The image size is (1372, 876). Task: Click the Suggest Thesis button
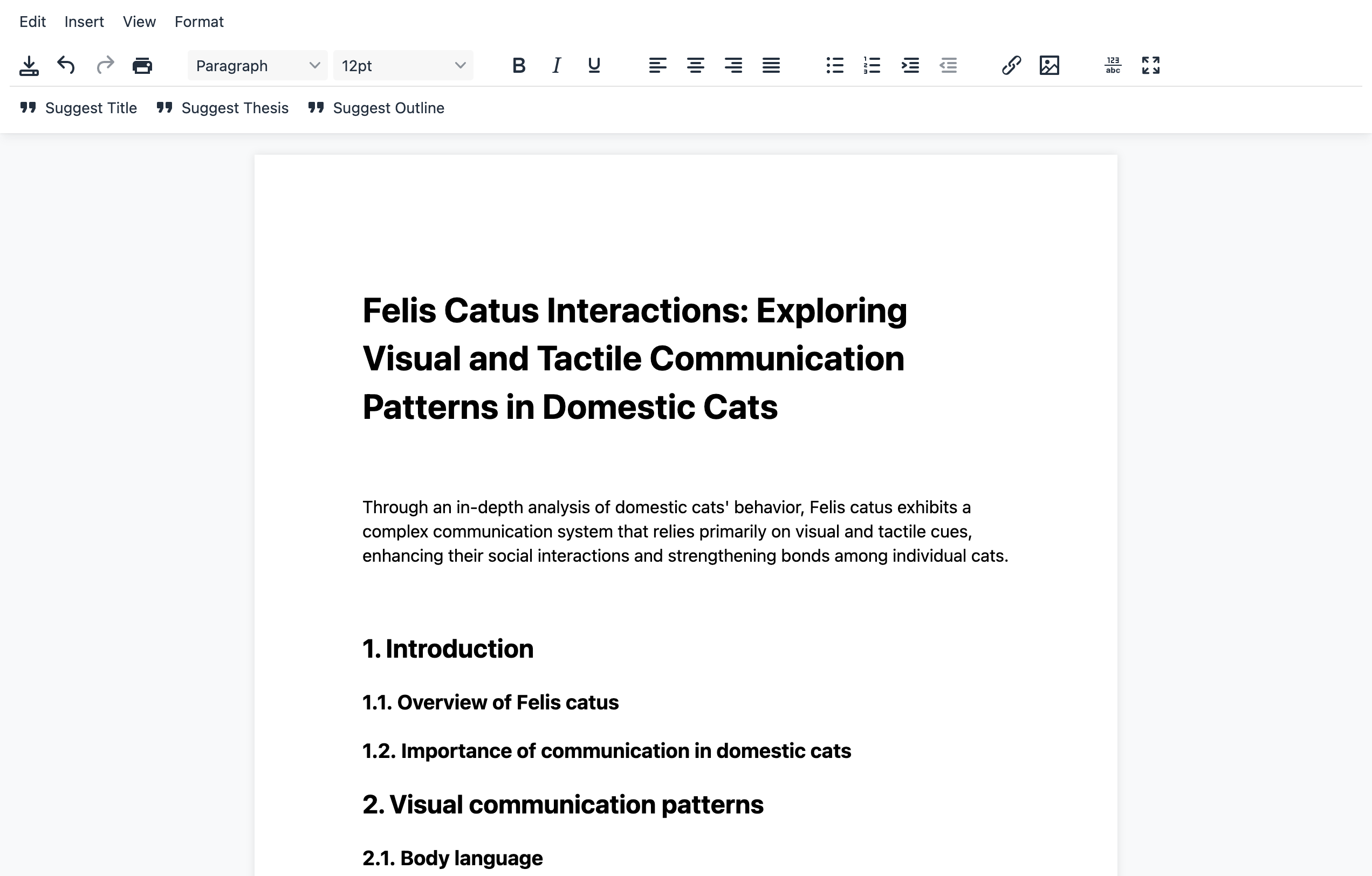click(x=223, y=108)
